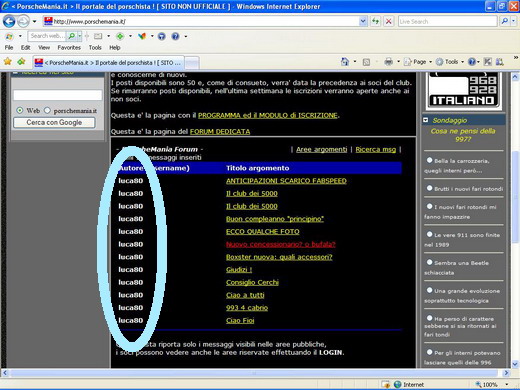Open the Help menu

[115, 48]
